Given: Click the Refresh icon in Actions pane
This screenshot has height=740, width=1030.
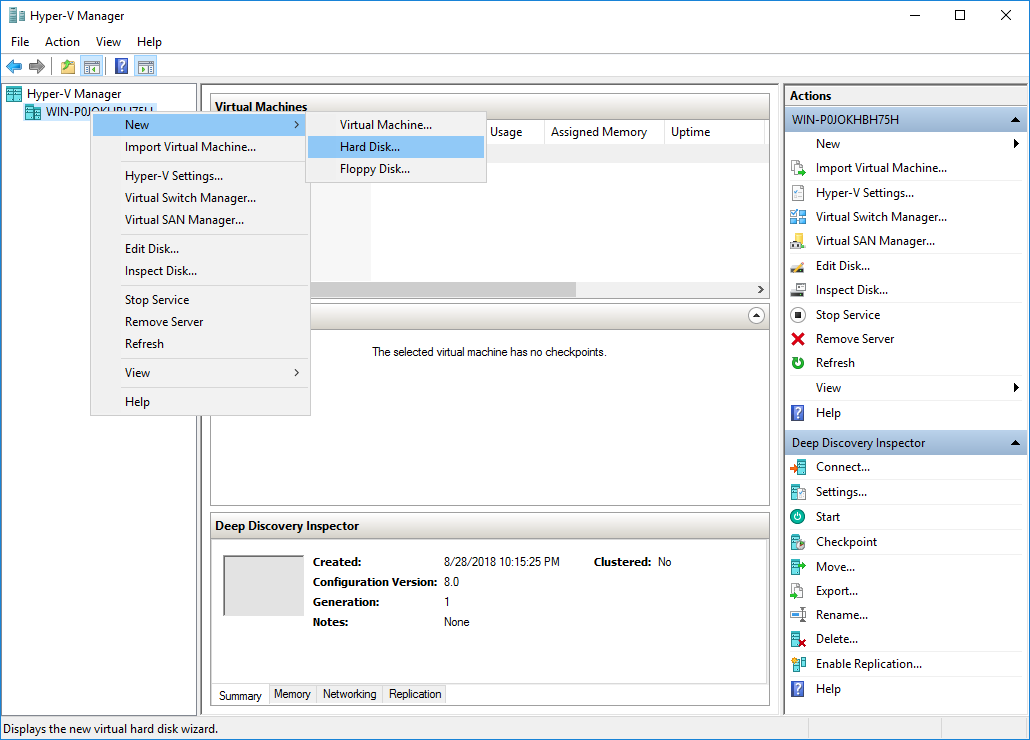Looking at the screenshot, I should (798, 362).
